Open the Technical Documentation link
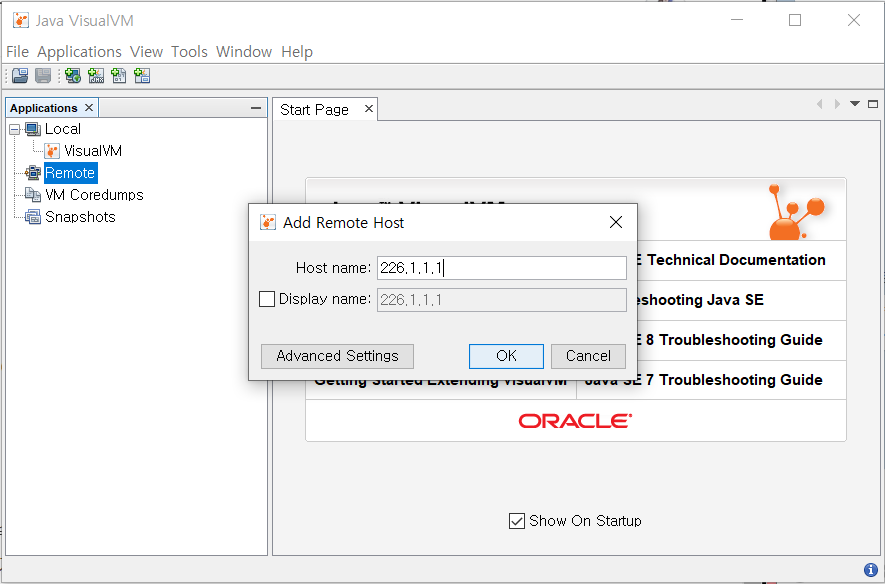Viewport: 885px width, 584px height. [736, 260]
